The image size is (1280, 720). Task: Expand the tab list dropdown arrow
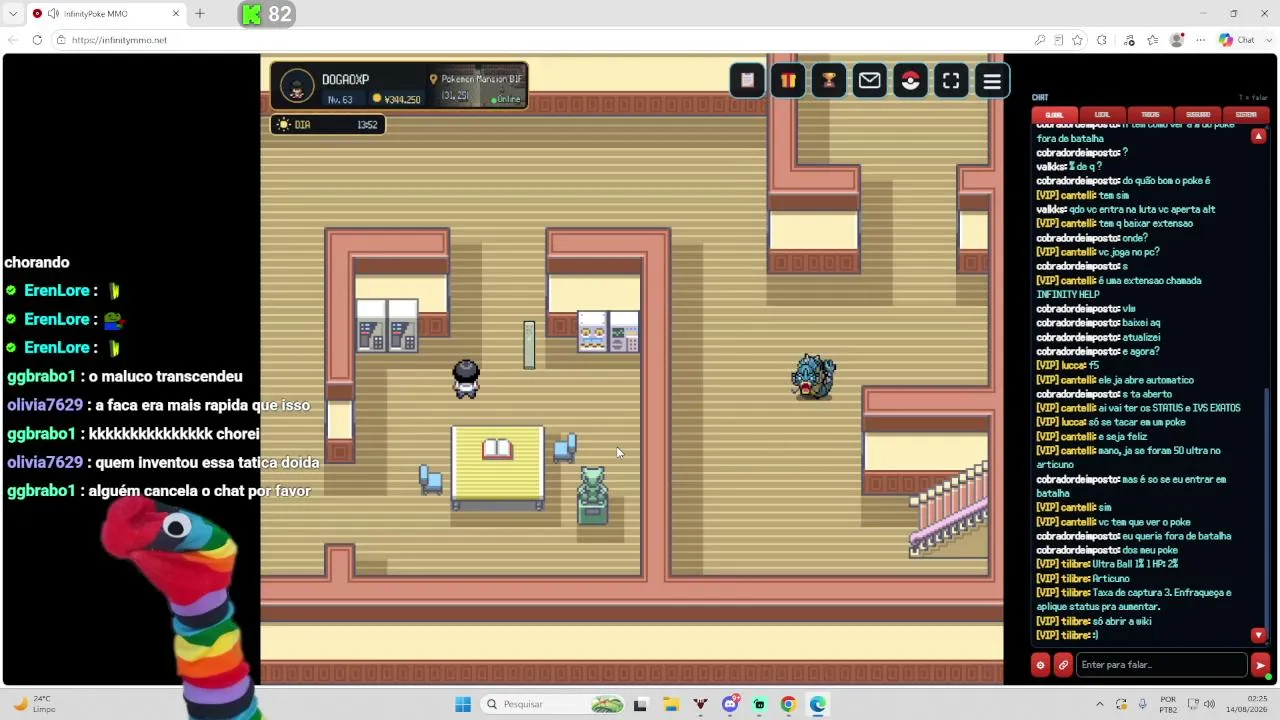(x=13, y=14)
